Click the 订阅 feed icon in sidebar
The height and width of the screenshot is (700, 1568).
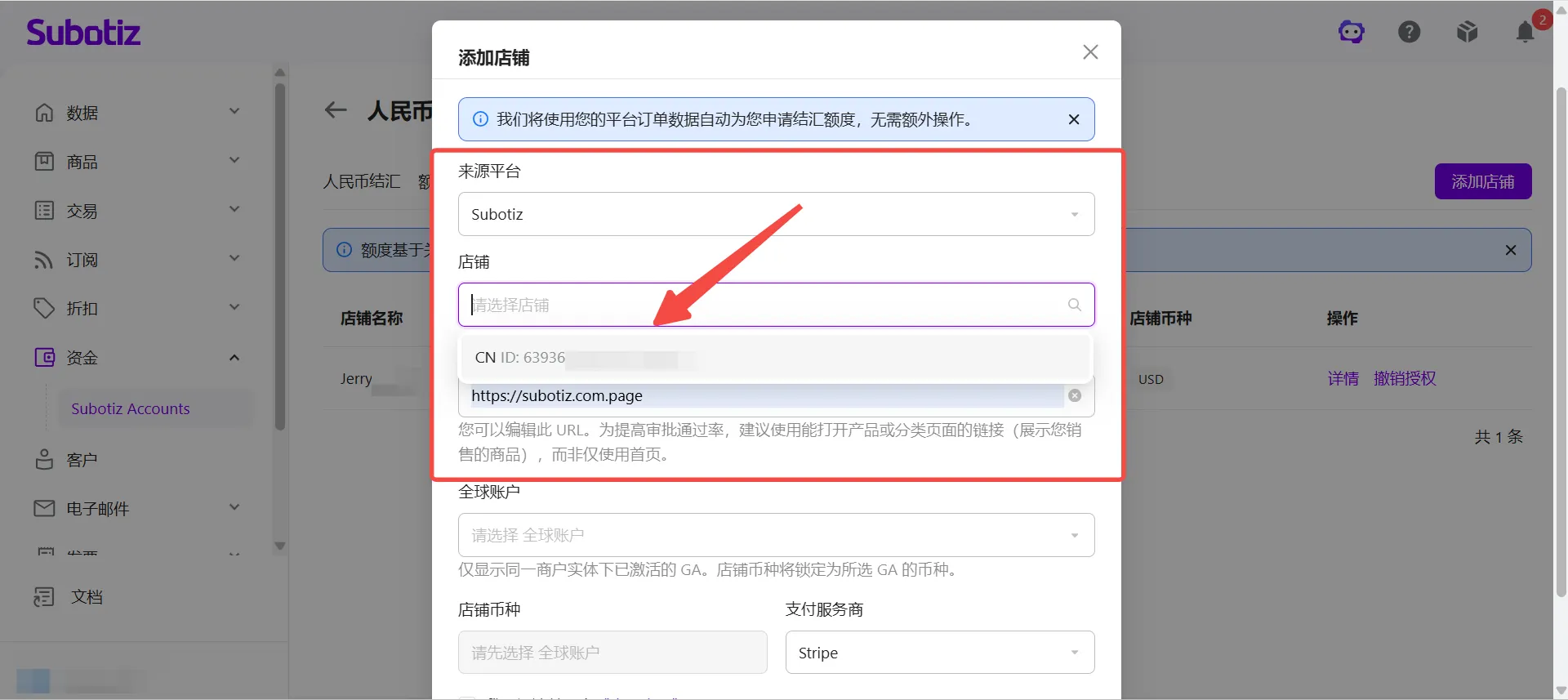[x=44, y=260]
